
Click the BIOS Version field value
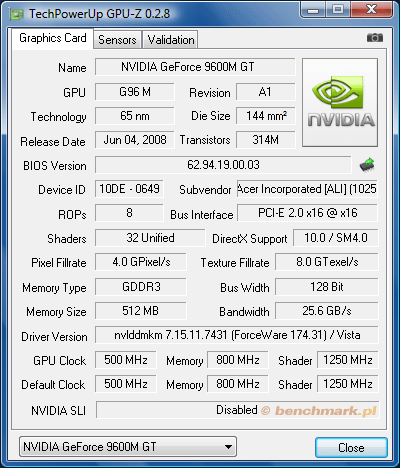(x=223, y=165)
